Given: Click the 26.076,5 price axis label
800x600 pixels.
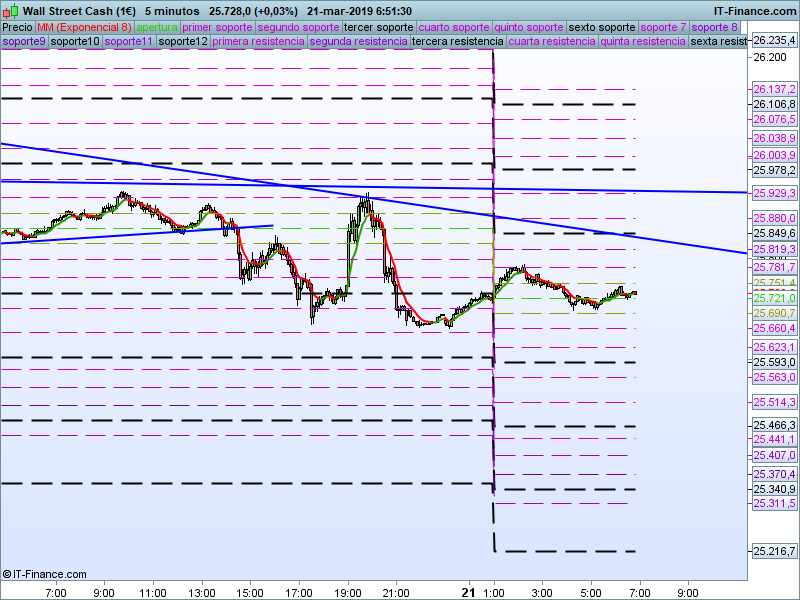Looking at the screenshot, I should pos(774,119).
